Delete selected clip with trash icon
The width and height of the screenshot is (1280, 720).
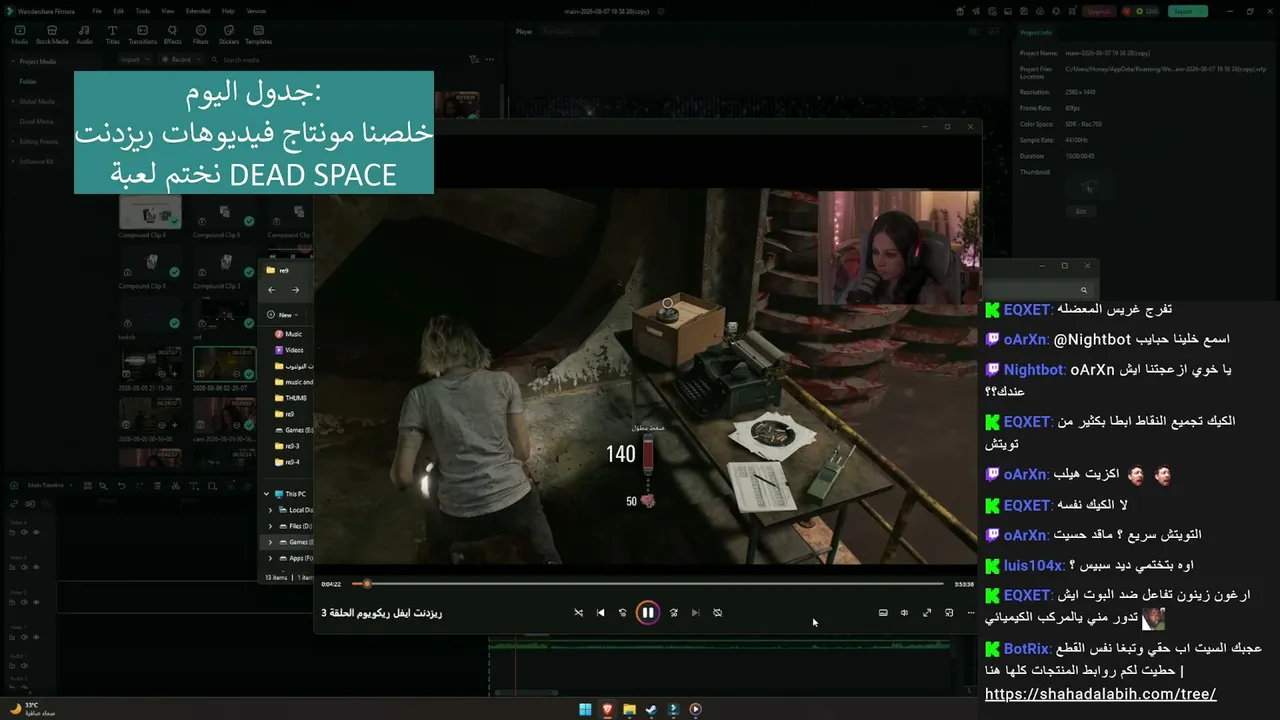click(x=158, y=486)
